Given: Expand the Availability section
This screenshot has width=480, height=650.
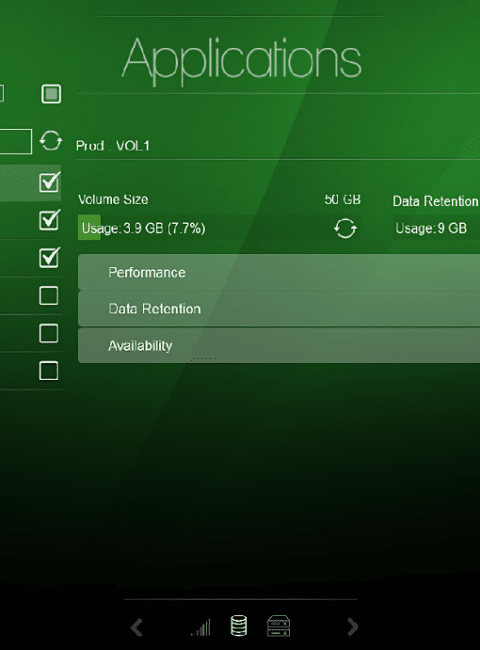Looking at the screenshot, I should click(x=279, y=345).
